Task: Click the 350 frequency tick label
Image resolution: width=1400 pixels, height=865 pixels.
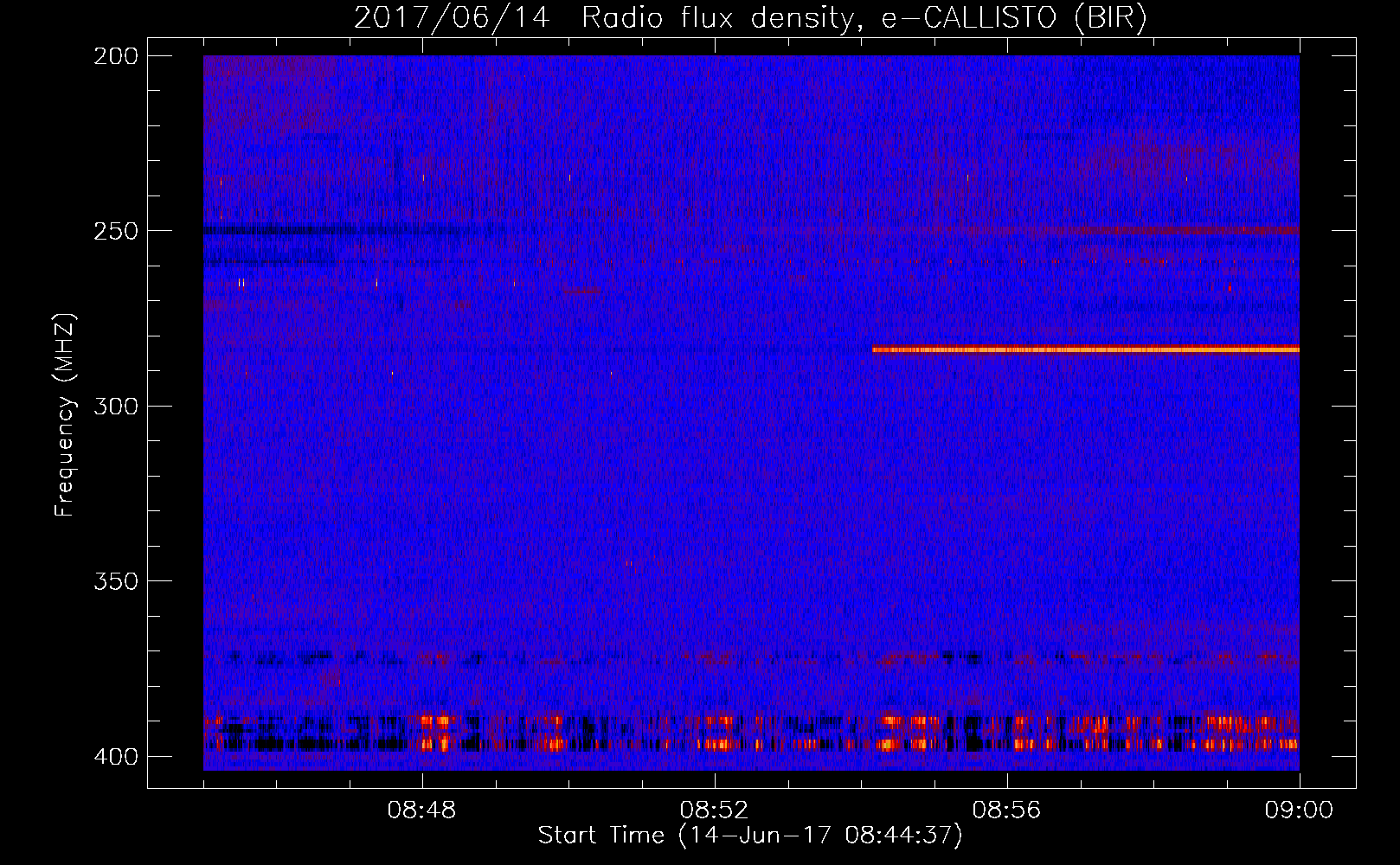Action: [115, 580]
